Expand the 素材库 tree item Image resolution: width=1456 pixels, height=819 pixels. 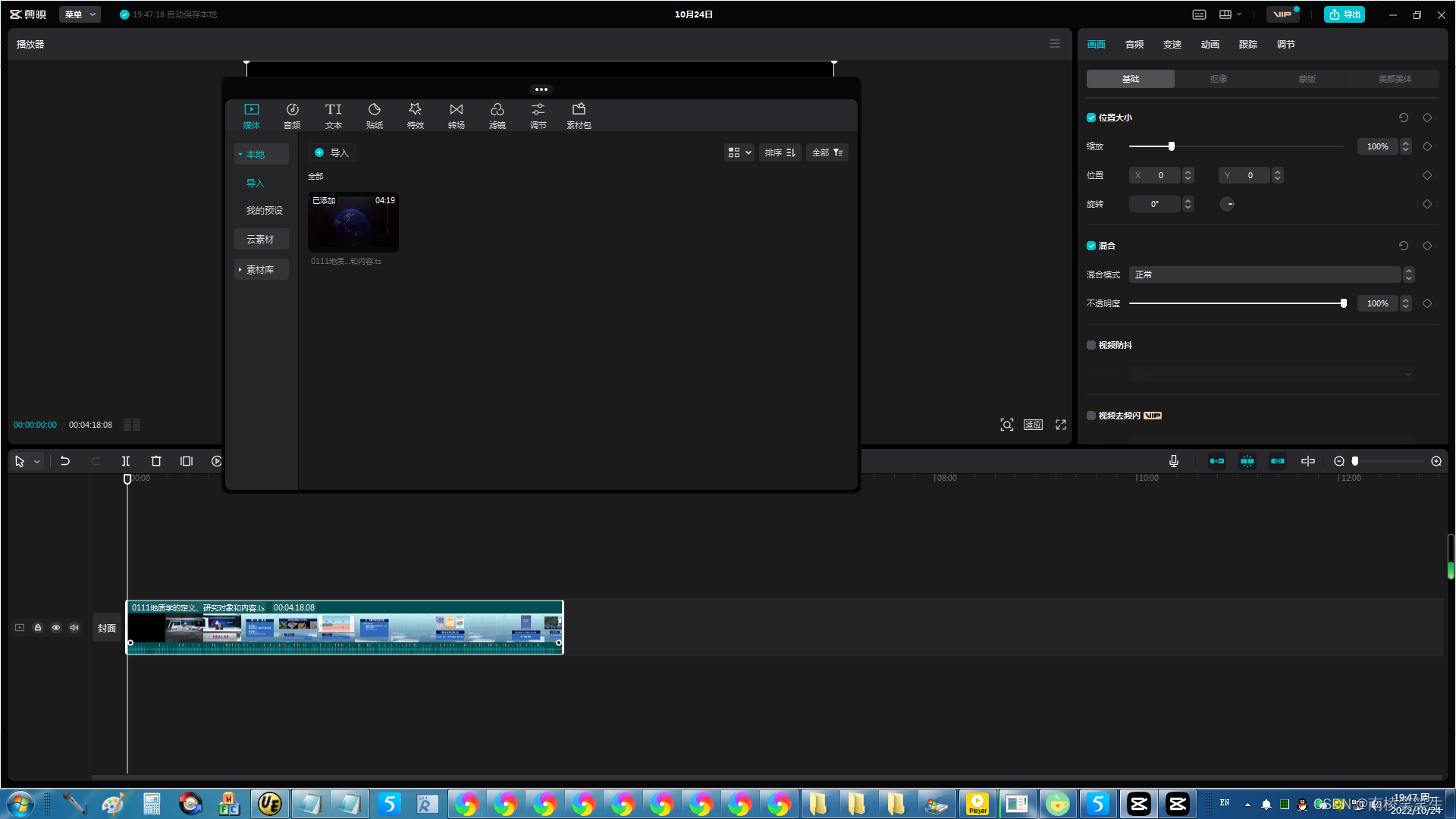pyautogui.click(x=260, y=270)
